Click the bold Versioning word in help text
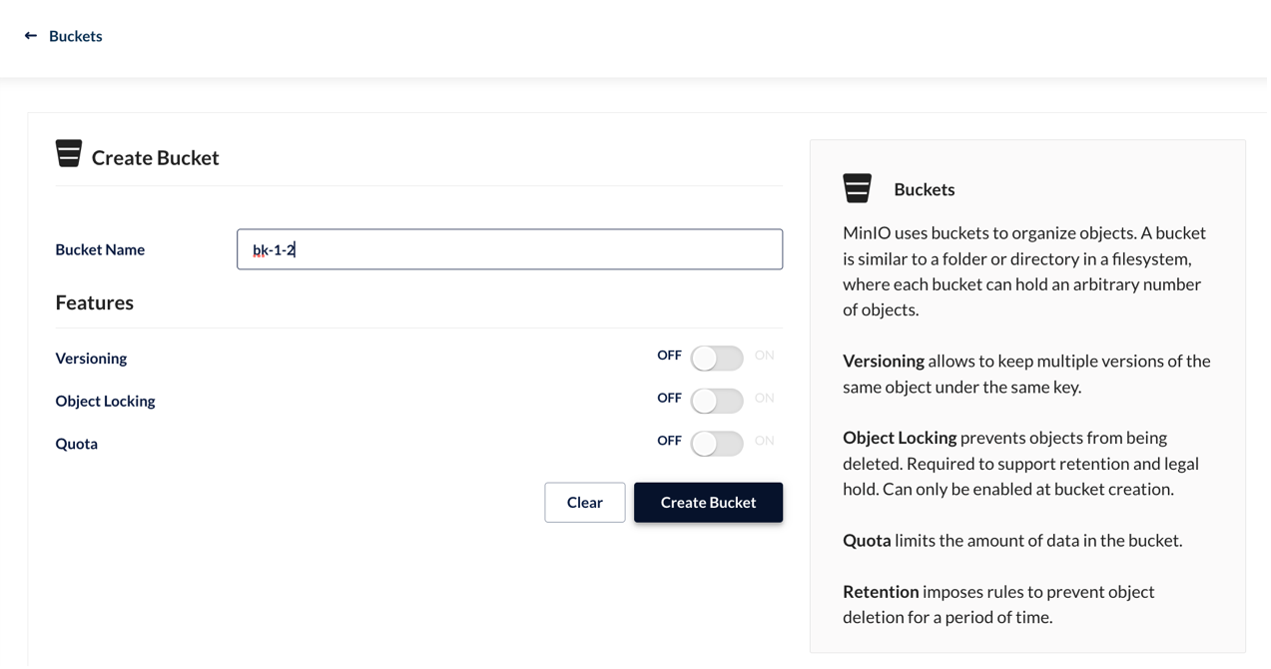1271x669 pixels. pyautogui.click(x=883, y=360)
